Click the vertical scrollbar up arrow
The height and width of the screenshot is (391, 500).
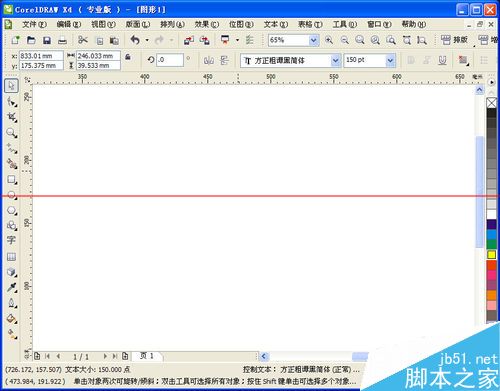[x=479, y=90]
